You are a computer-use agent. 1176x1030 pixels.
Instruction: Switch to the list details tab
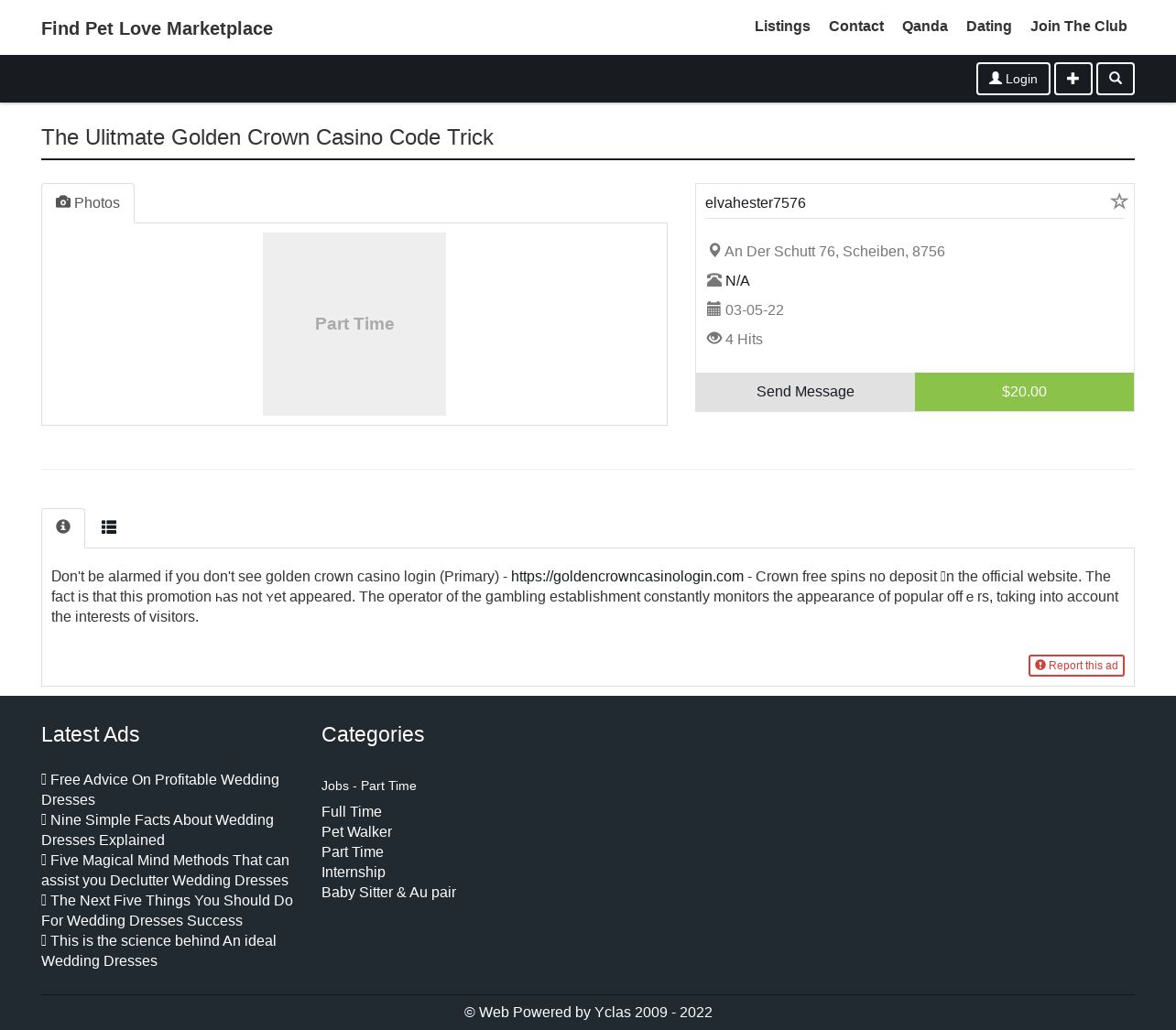click(x=109, y=527)
